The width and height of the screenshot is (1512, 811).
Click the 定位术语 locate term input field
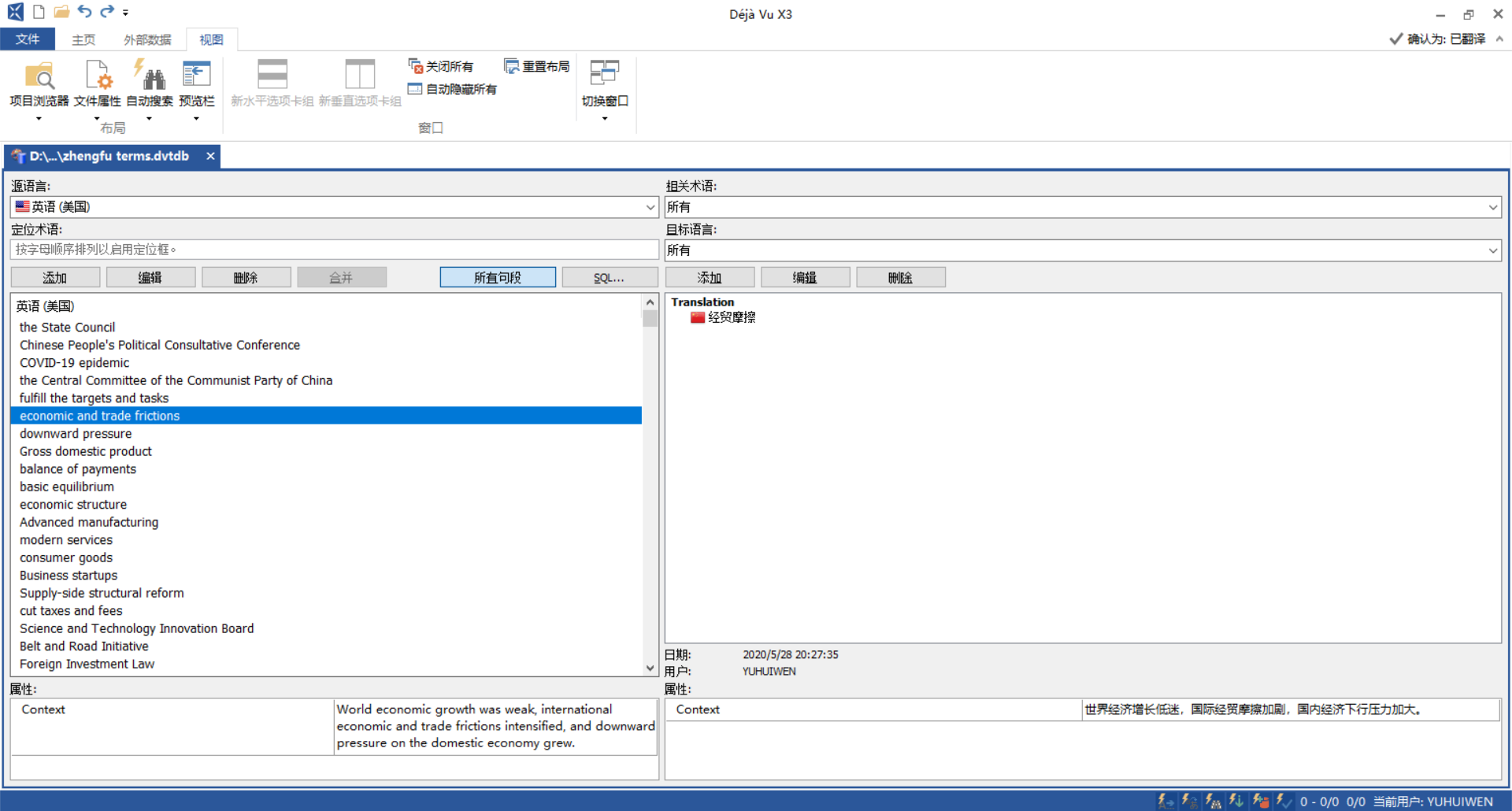pos(334,250)
